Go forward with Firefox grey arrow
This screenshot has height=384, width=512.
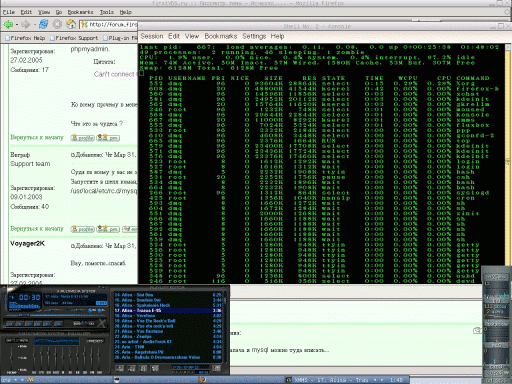(25, 24)
